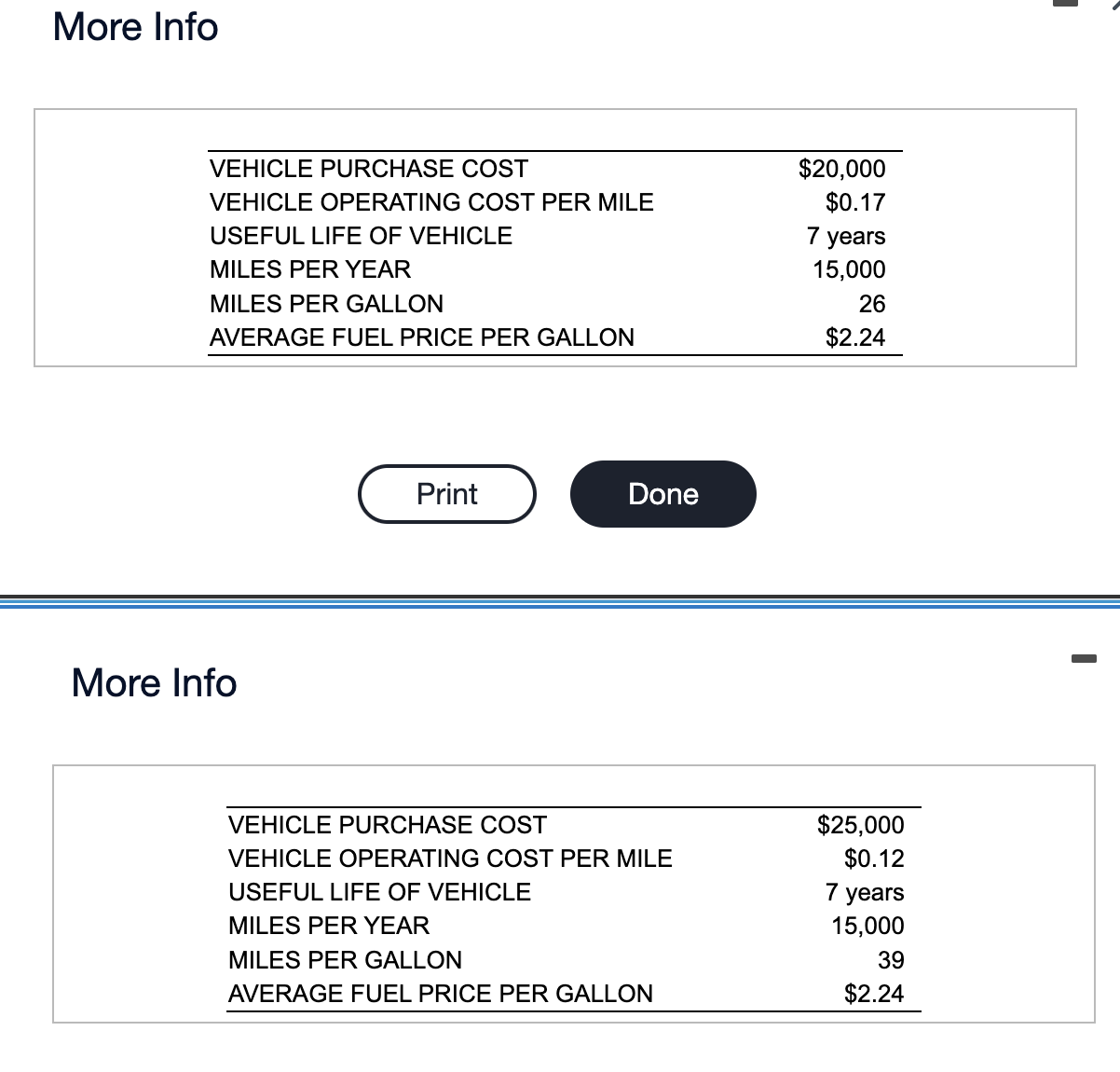Click the VEHICLE PURCHASE COST $25,000 value
Screen dimensions: 1120x1072
(x=860, y=825)
